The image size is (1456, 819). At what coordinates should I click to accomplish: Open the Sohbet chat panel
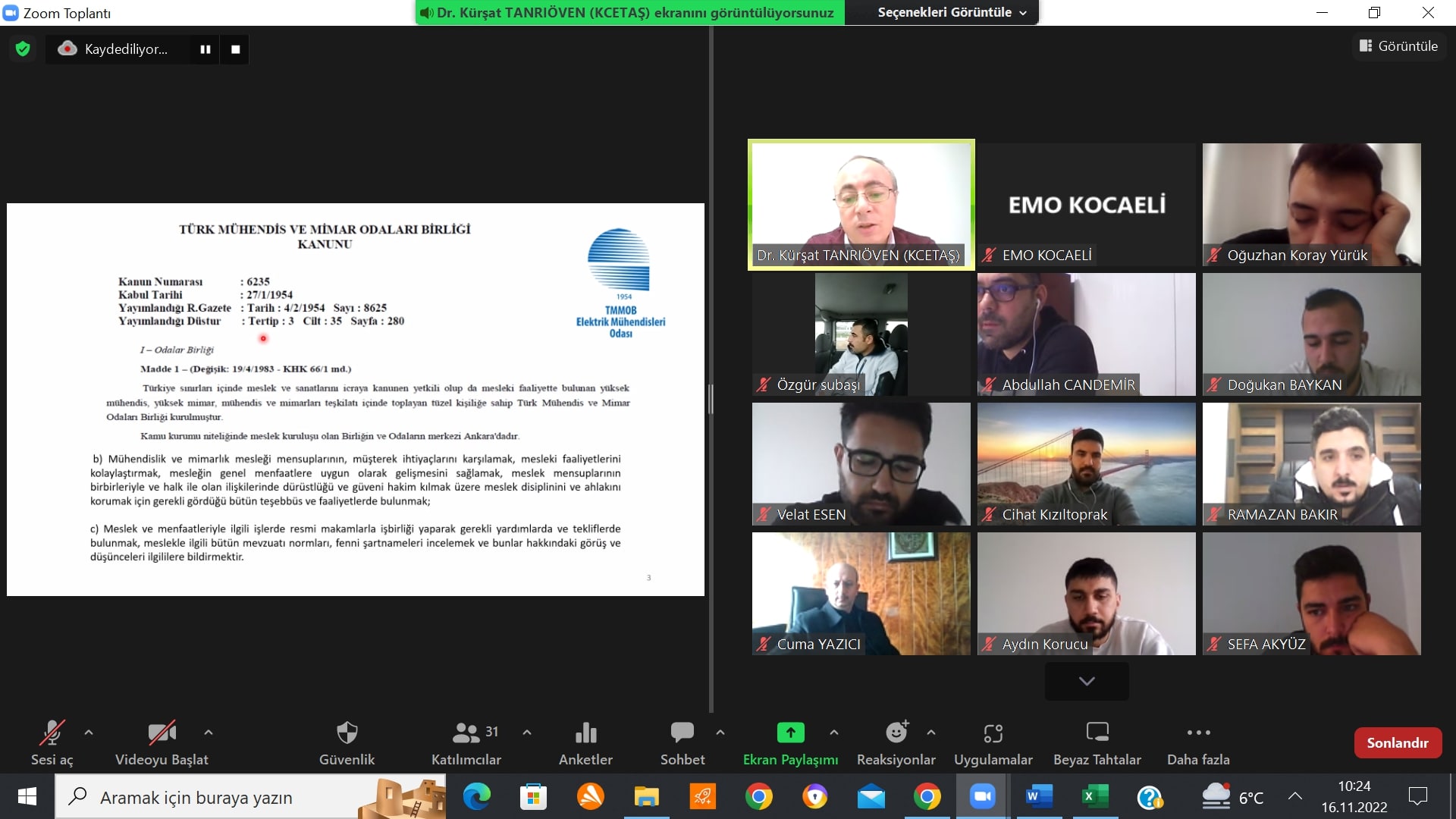[x=682, y=742]
